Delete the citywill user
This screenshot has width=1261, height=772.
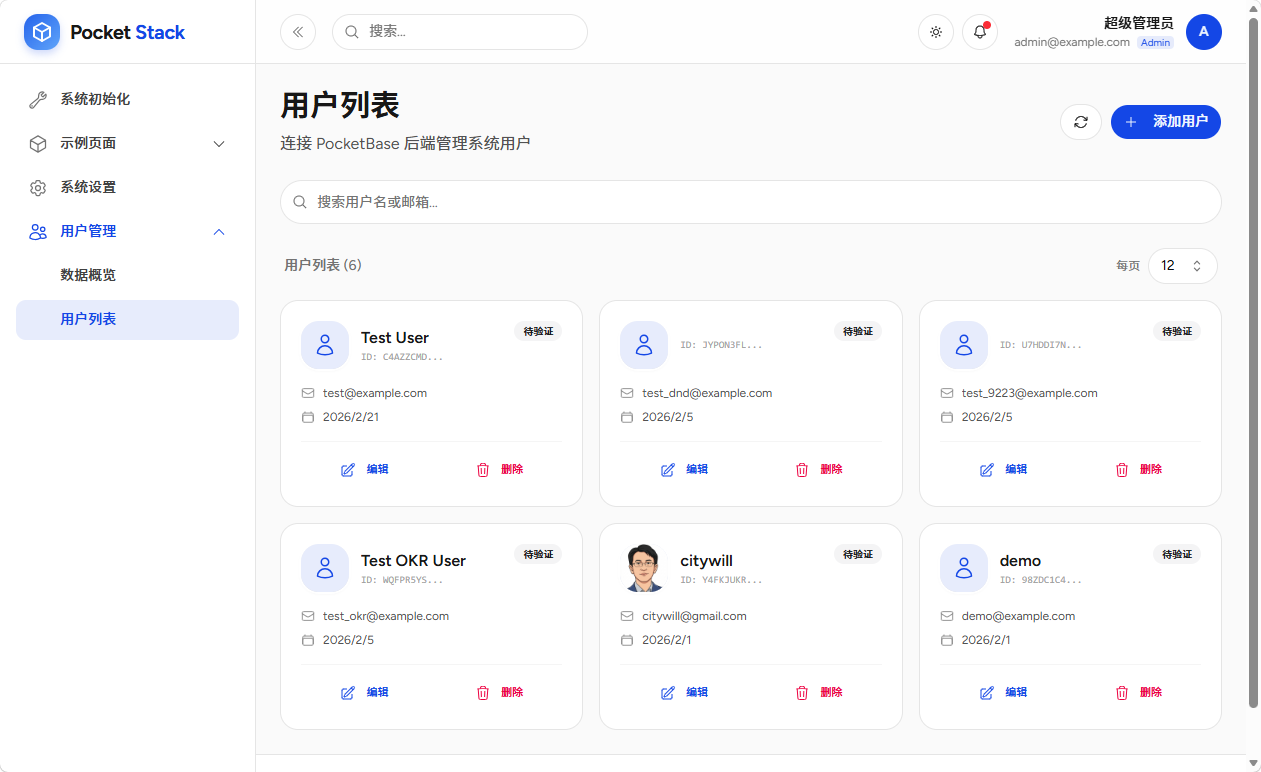tap(818, 692)
